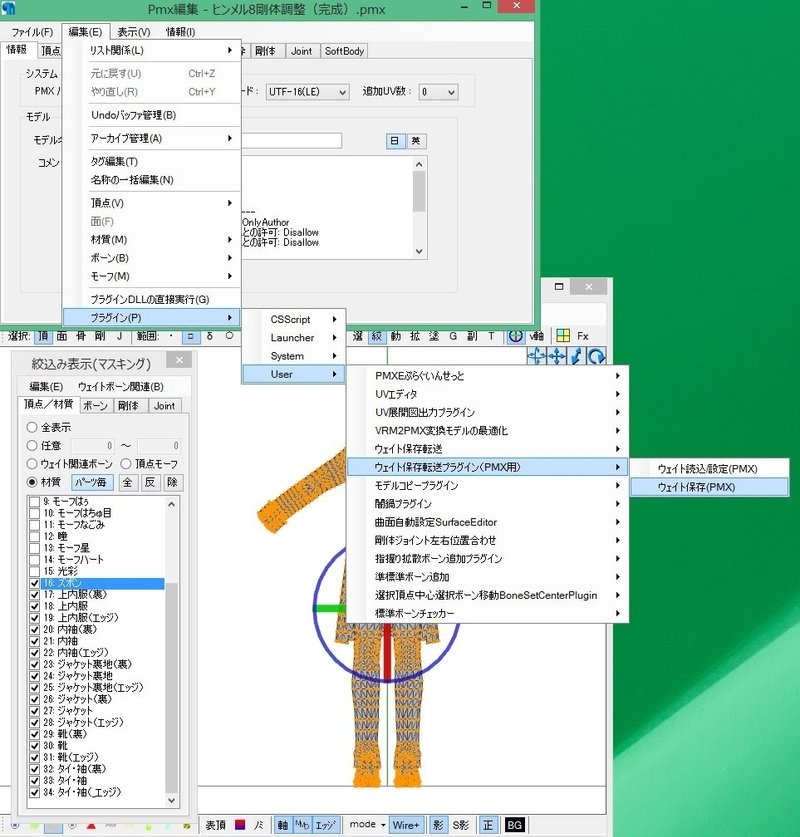Toggle the 軸 axis display button
The height and width of the screenshot is (837, 800).
pyautogui.click(x=283, y=825)
